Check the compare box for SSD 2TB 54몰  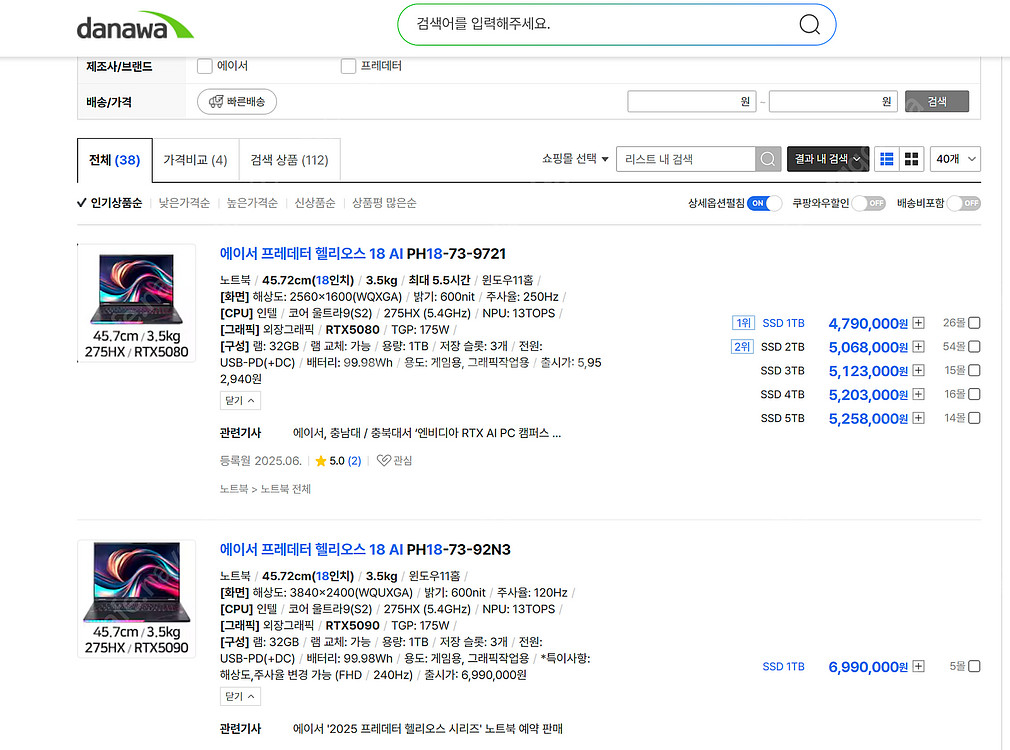(x=974, y=347)
